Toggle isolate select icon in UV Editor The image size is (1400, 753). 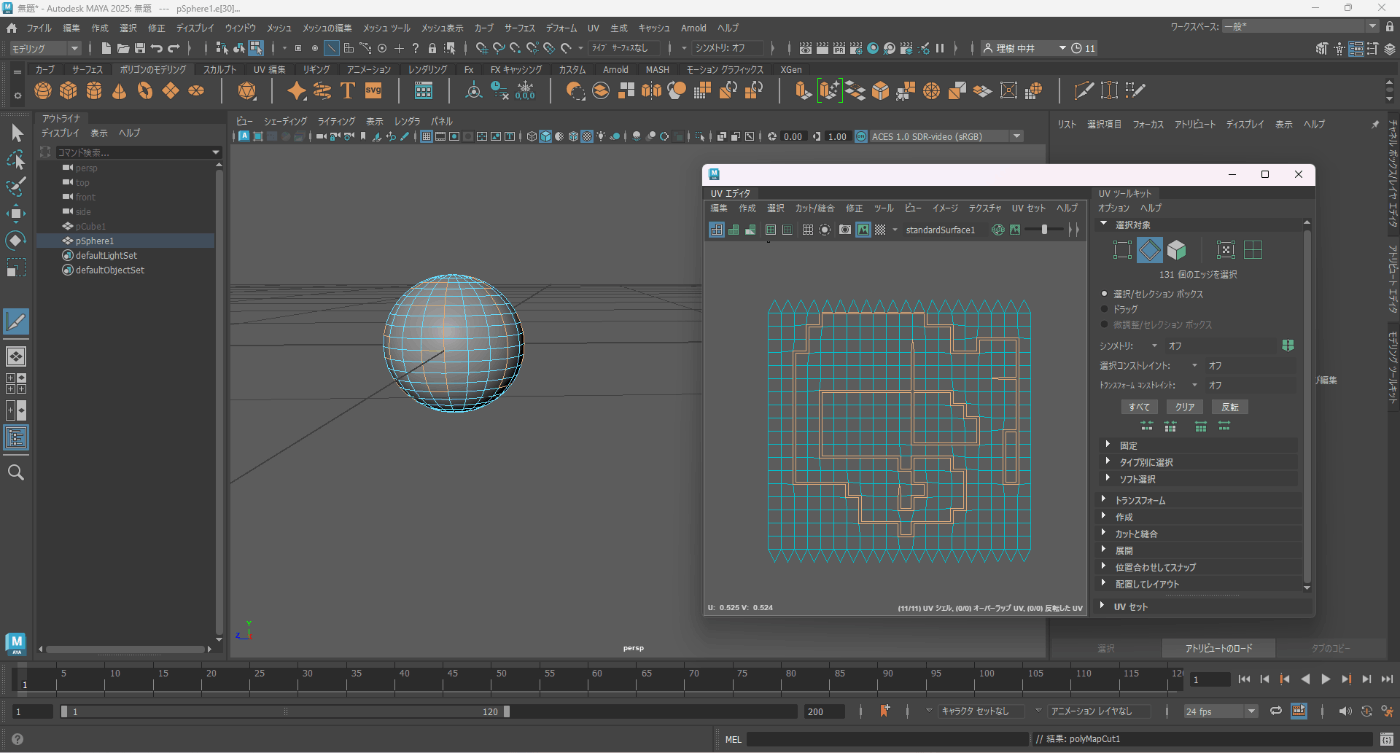[825, 230]
